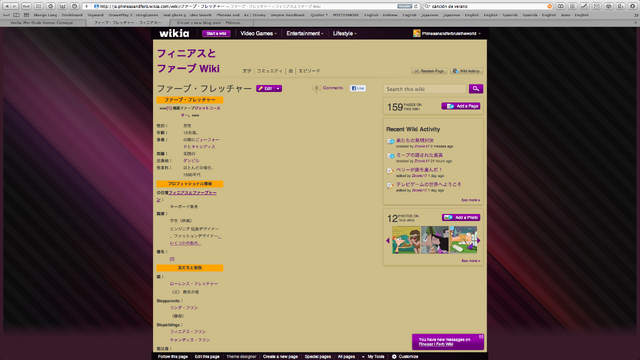Go forward using browser forward arrow

pos(15,6)
